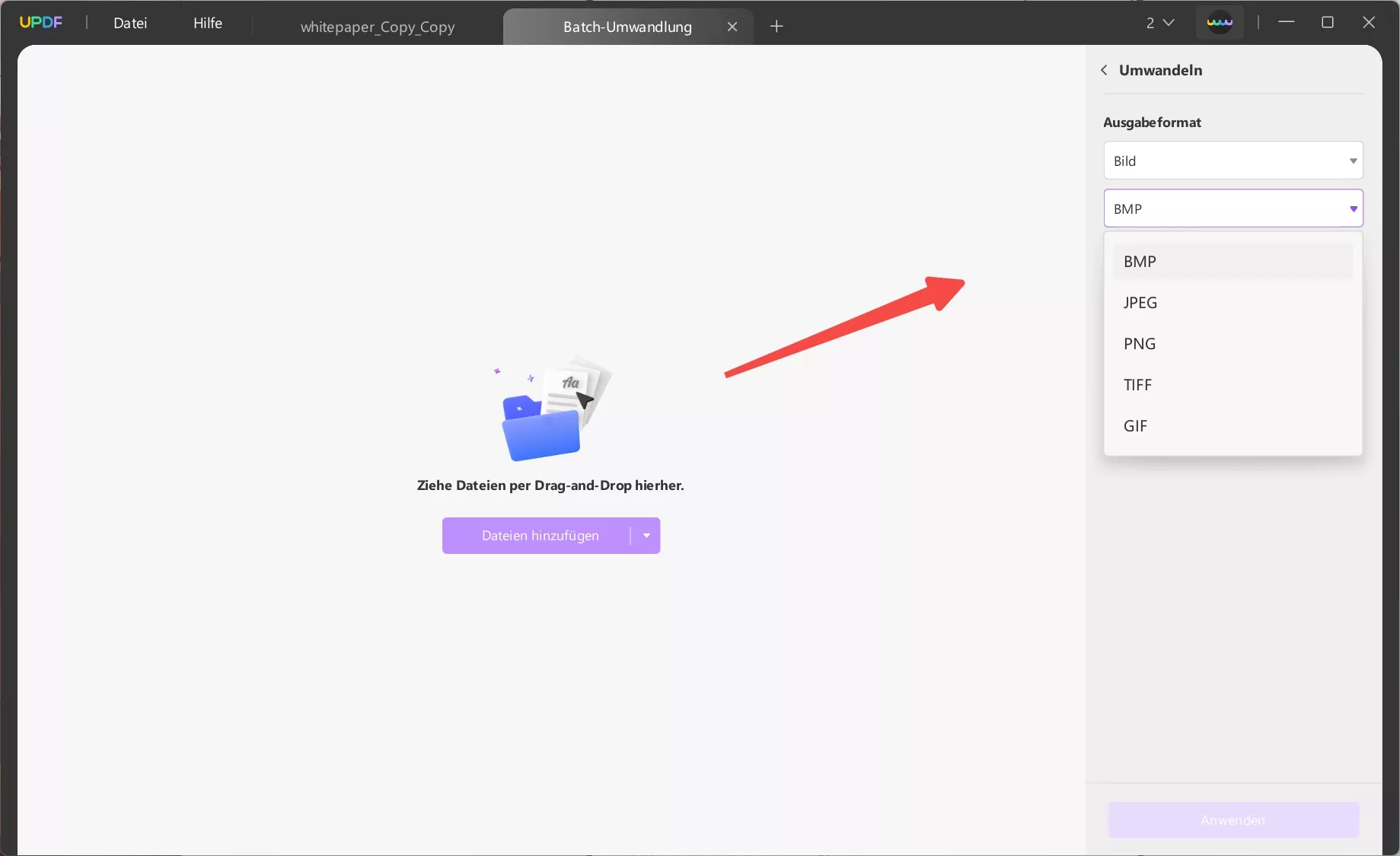Open the tab overview showing 2 tabs

pos(1159,23)
